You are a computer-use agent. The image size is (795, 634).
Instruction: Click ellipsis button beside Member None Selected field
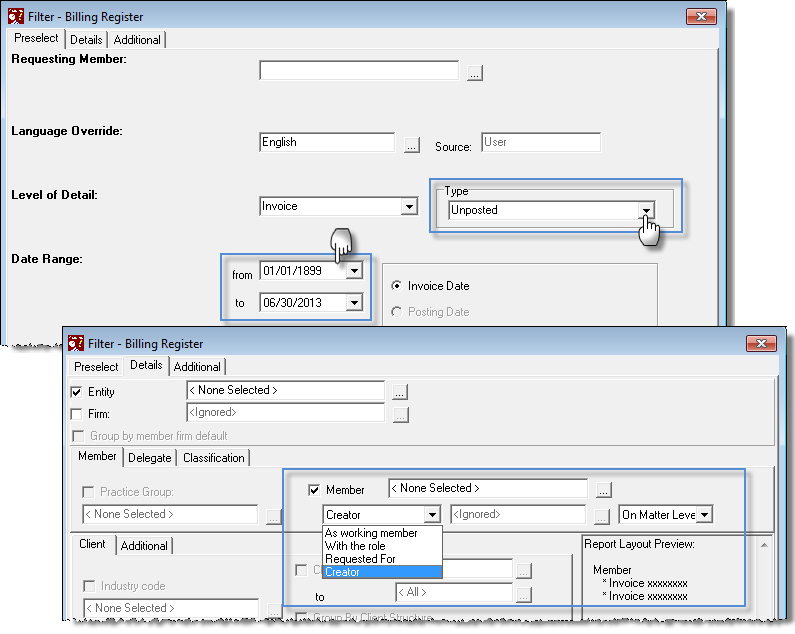[603, 490]
